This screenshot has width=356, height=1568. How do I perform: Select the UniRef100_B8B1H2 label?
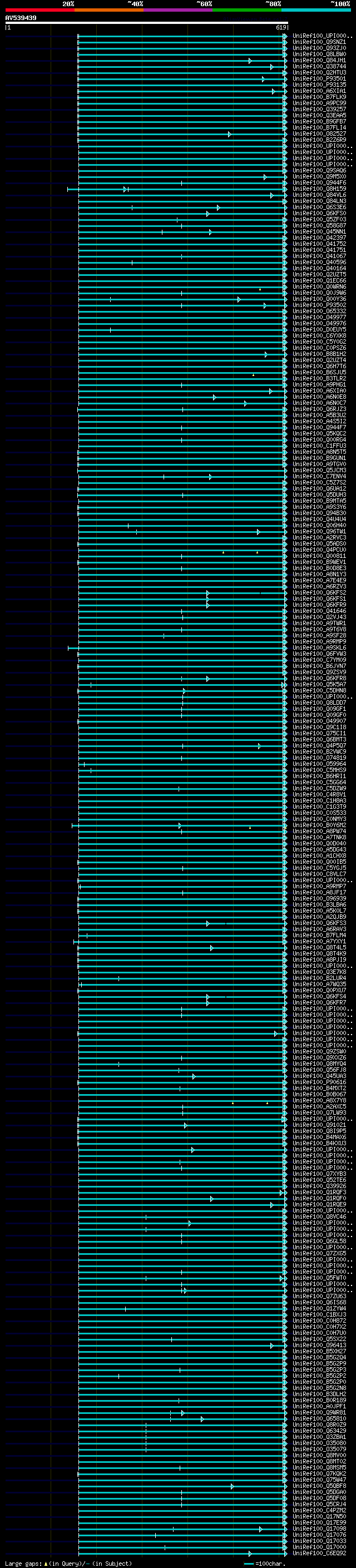[319, 354]
